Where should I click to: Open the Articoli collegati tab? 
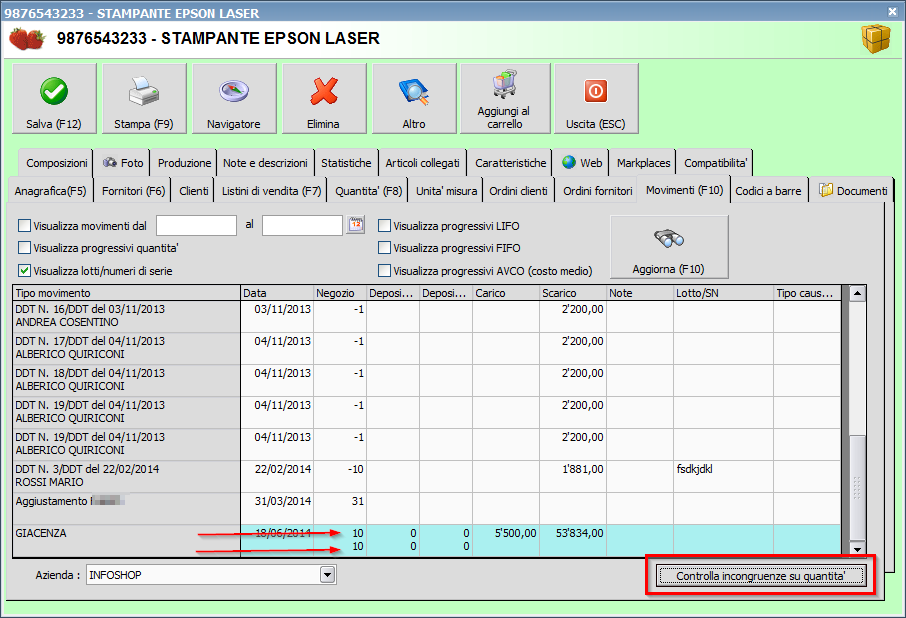coord(422,163)
